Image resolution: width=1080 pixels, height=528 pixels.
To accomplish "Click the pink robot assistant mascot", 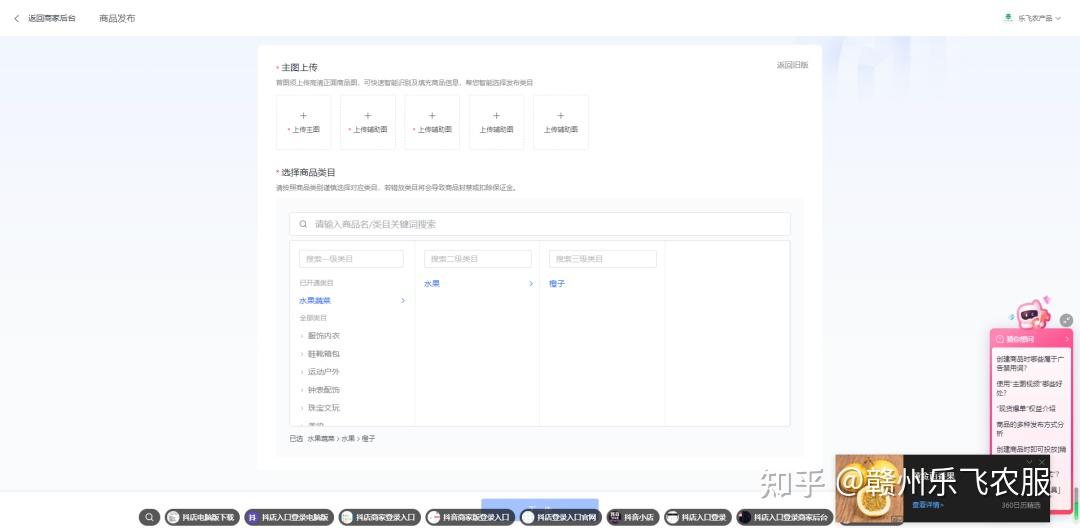I will tap(1033, 313).
